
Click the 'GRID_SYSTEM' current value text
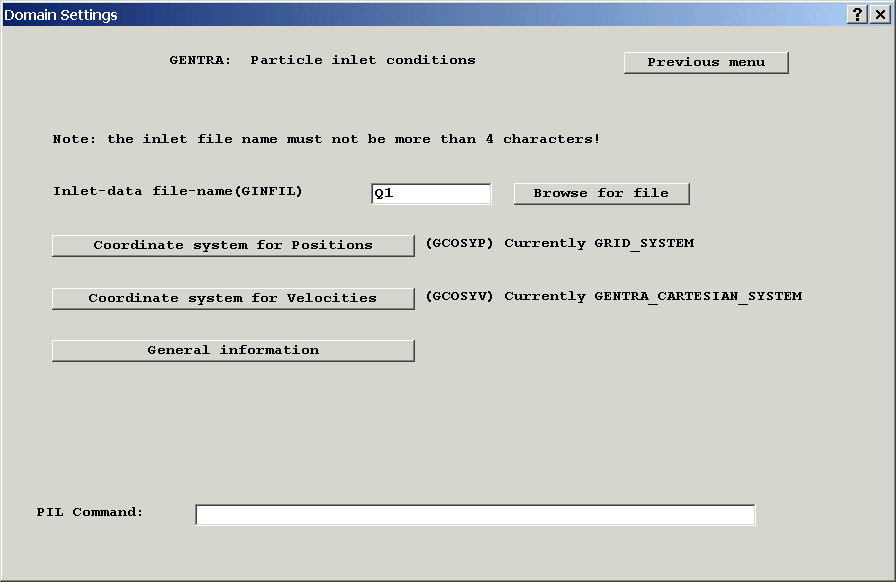644,243
